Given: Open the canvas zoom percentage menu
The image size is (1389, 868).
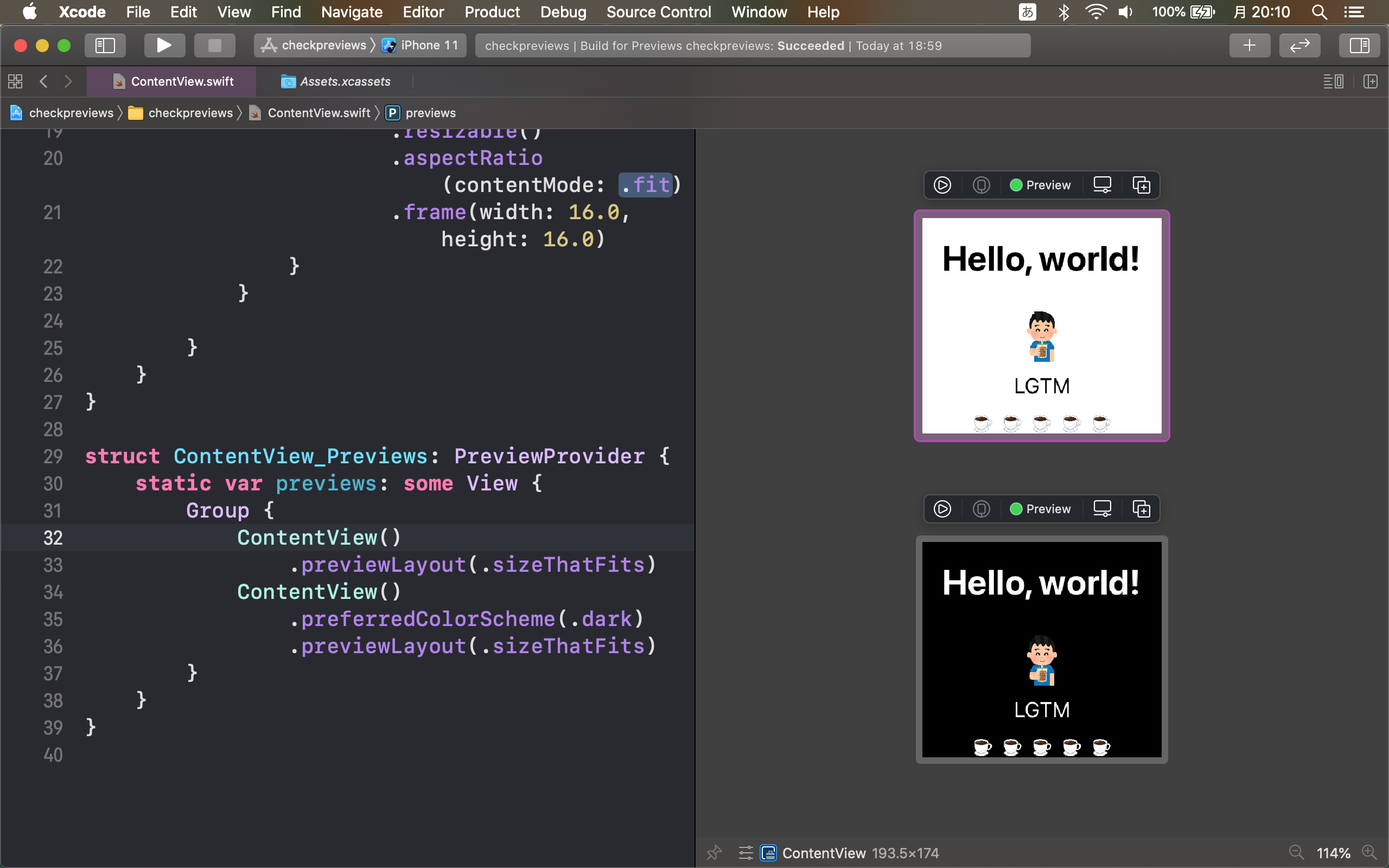Looking at the screenshot, I should click(x=1333, y=853).
